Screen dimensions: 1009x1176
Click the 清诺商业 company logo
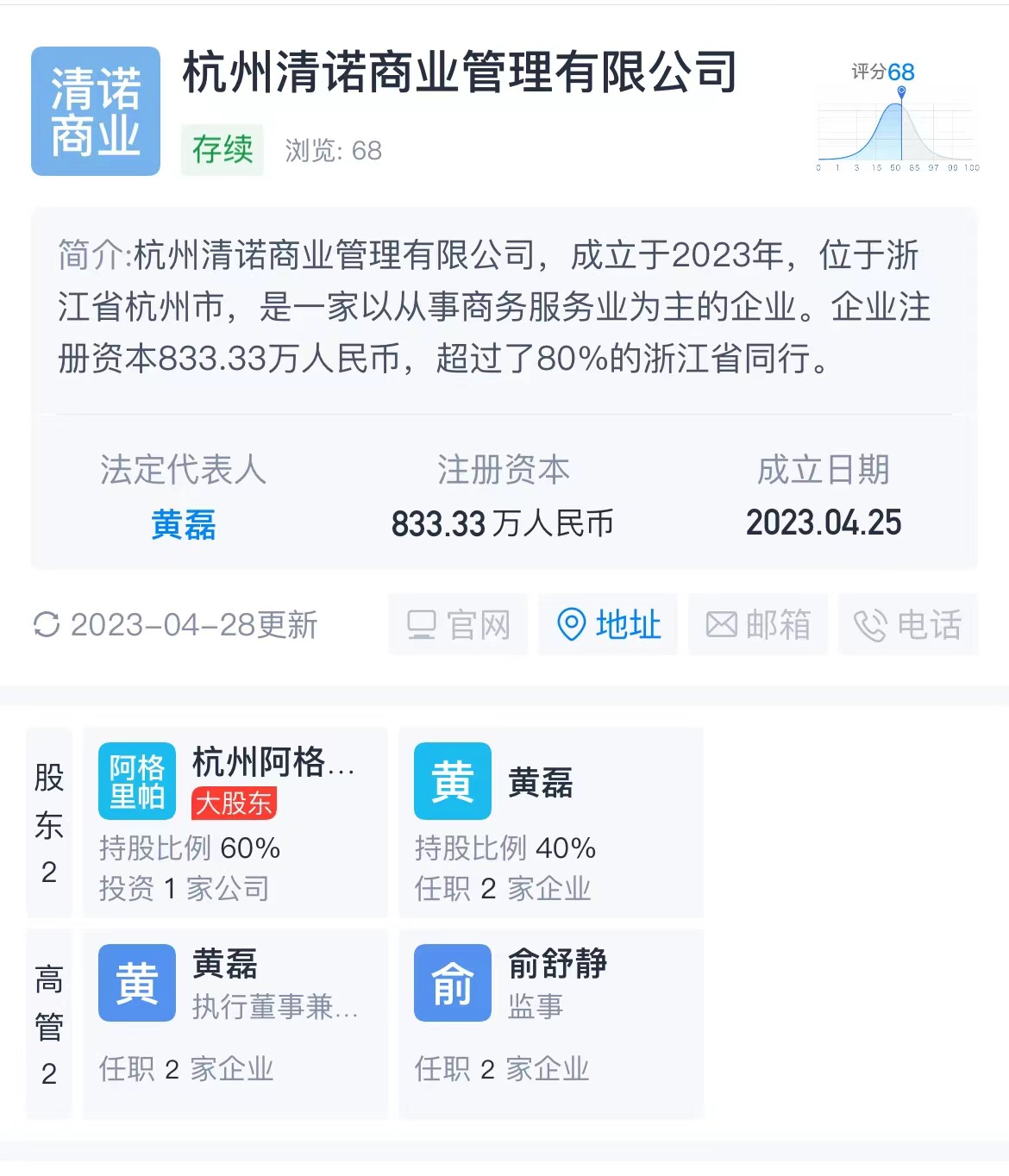pos(96,111)
